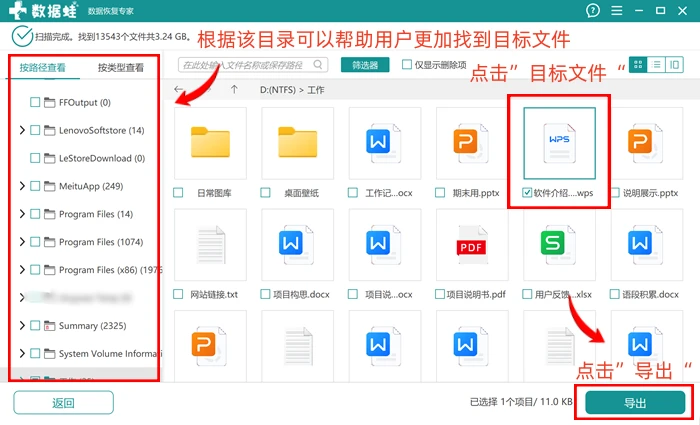Viewport: 700px width, 425px height.
Task: Click the search magnifier icon
Action: click(317, 65)
